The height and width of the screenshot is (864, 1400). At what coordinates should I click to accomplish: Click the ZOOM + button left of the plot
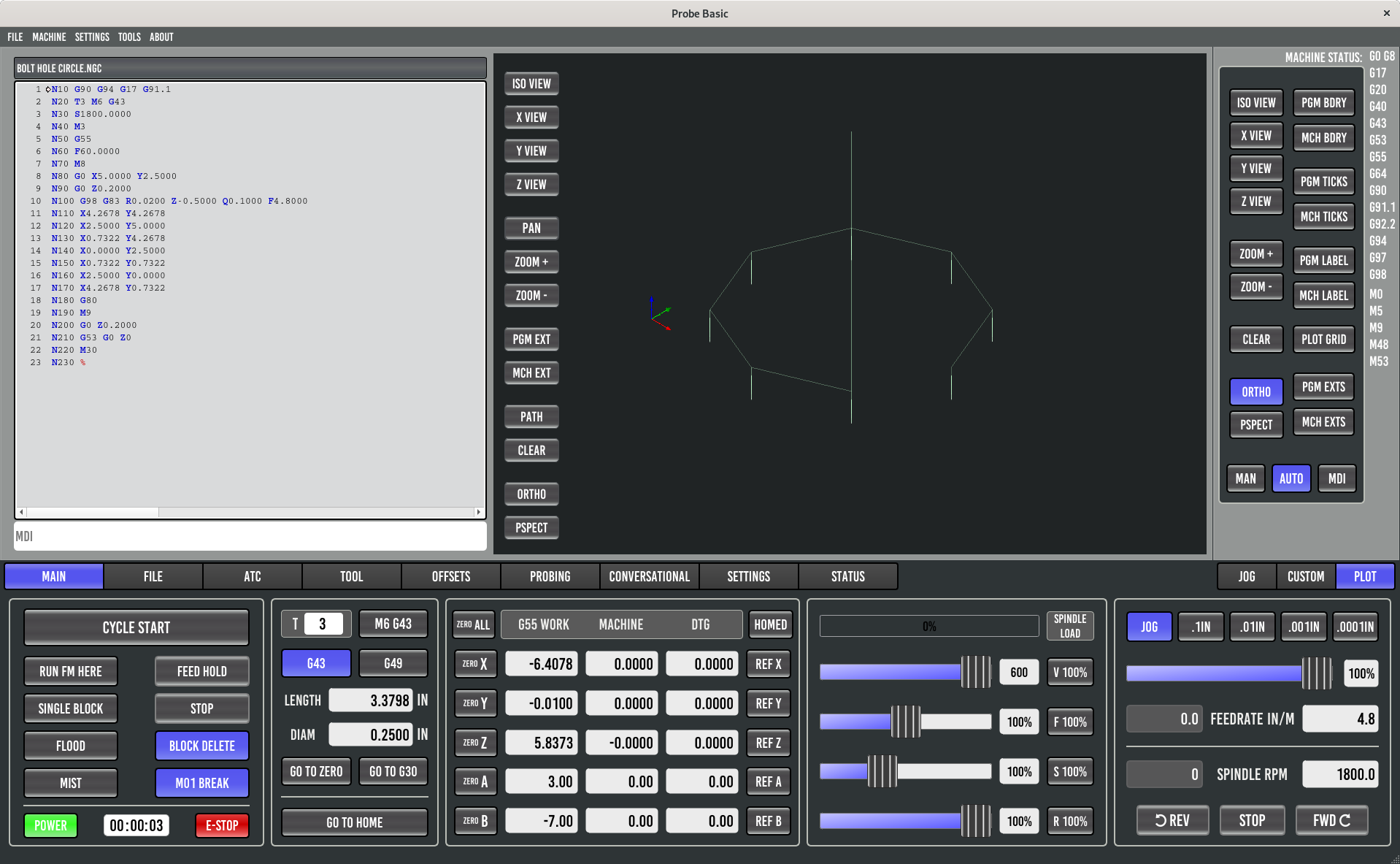531,262
